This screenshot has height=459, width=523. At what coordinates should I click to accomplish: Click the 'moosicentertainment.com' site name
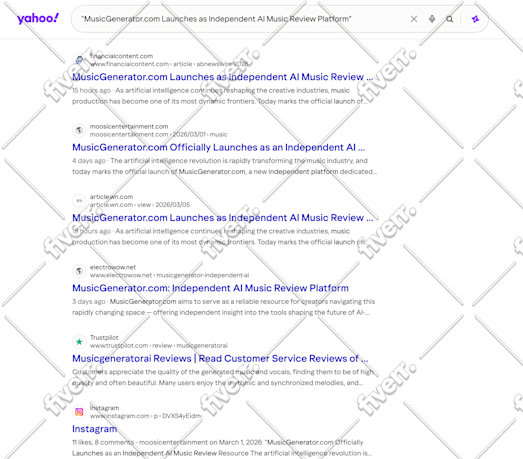(129, 126)
